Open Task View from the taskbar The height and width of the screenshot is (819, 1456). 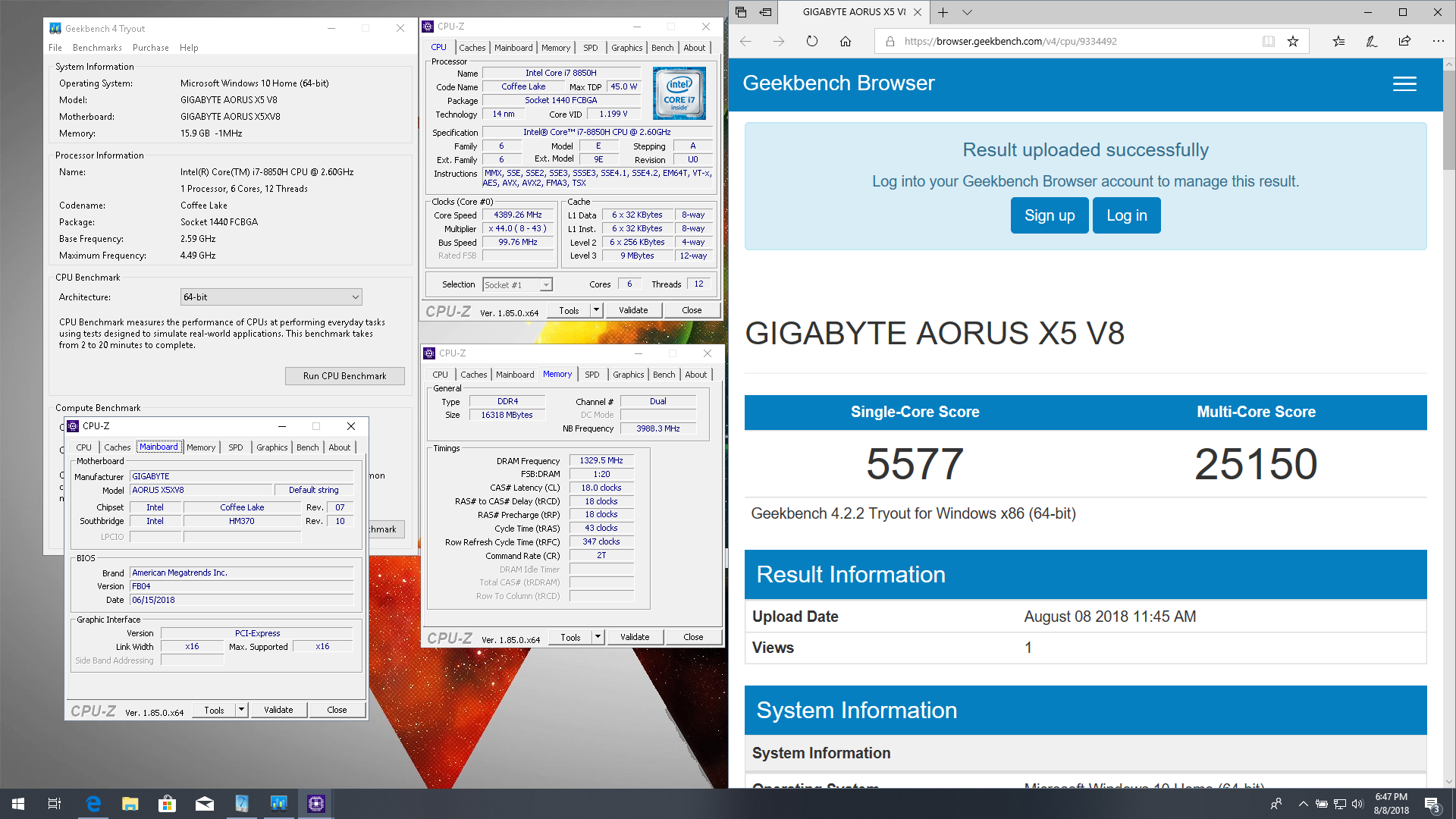click(55, 804)
